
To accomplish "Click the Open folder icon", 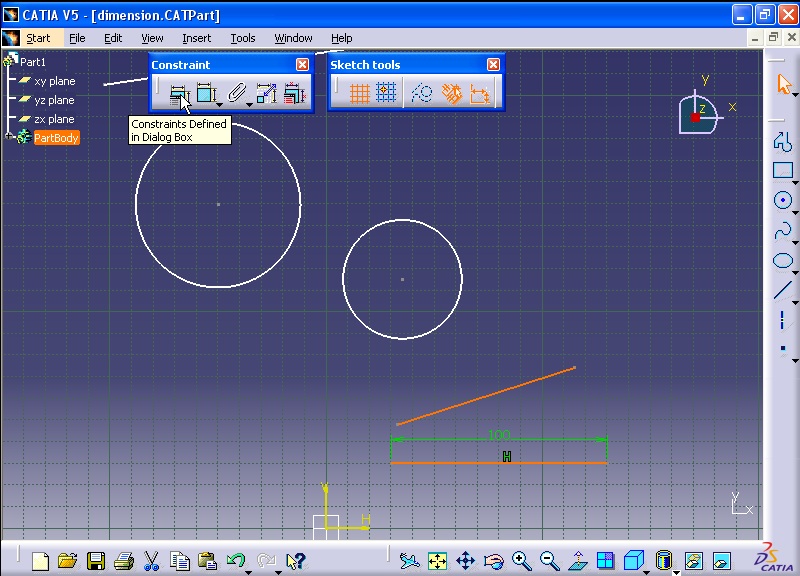I will pyautogui.click(x=67, y=561).
